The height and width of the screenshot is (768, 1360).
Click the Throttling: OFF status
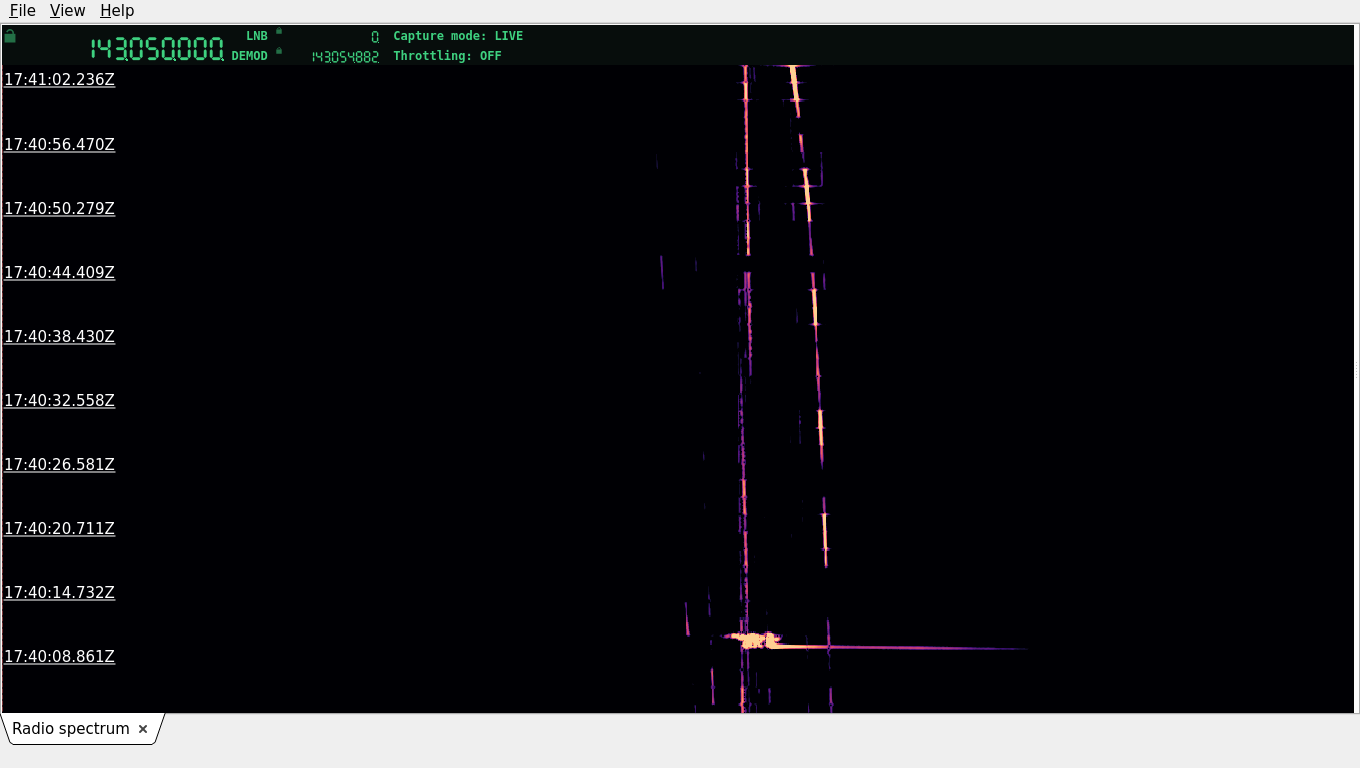(447, 56)
